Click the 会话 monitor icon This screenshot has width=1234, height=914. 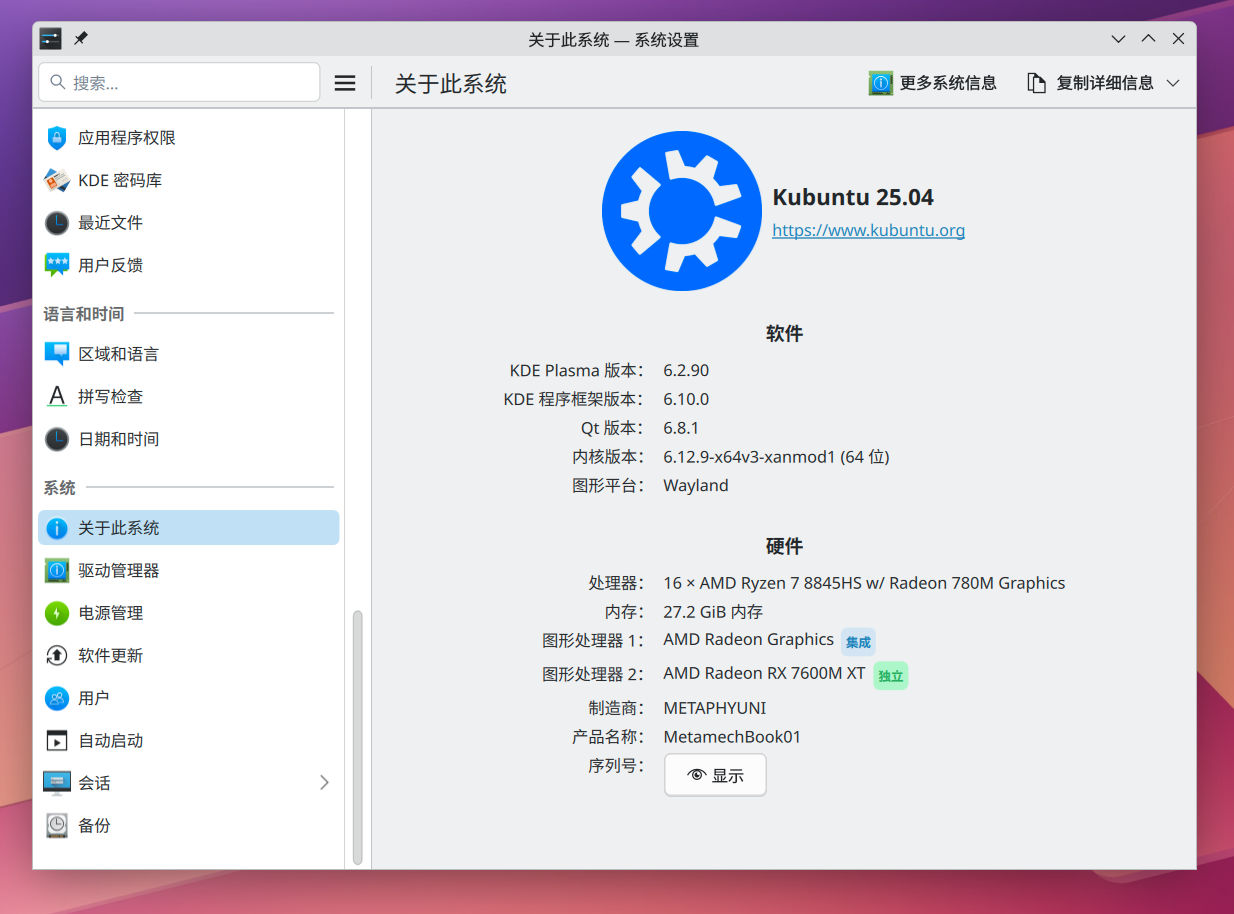click(x=57, y=783)
